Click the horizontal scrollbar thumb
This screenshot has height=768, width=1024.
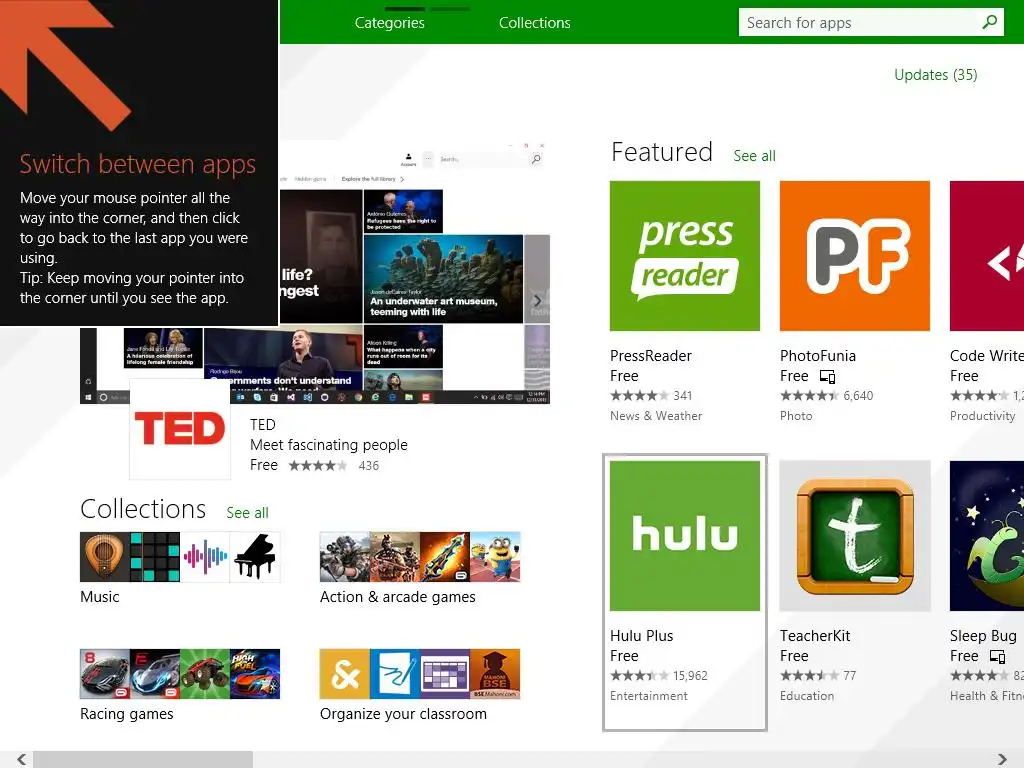click(143, 759)
